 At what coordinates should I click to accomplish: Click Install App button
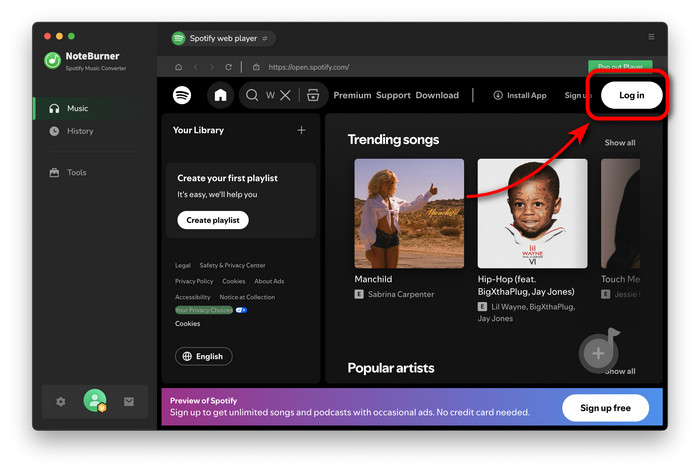tap(520, 95)
